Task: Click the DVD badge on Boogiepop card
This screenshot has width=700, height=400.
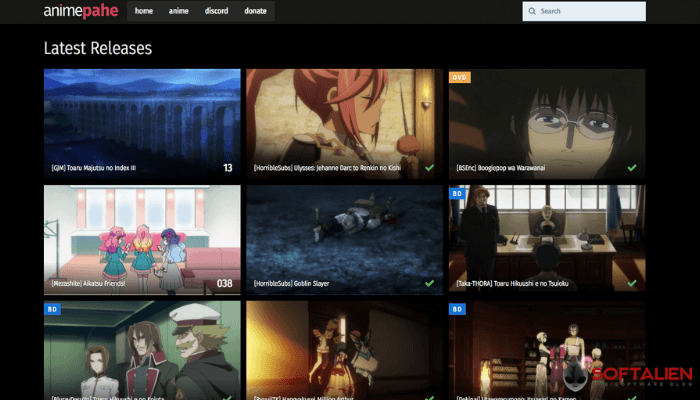Action: [x=459, y=77]
